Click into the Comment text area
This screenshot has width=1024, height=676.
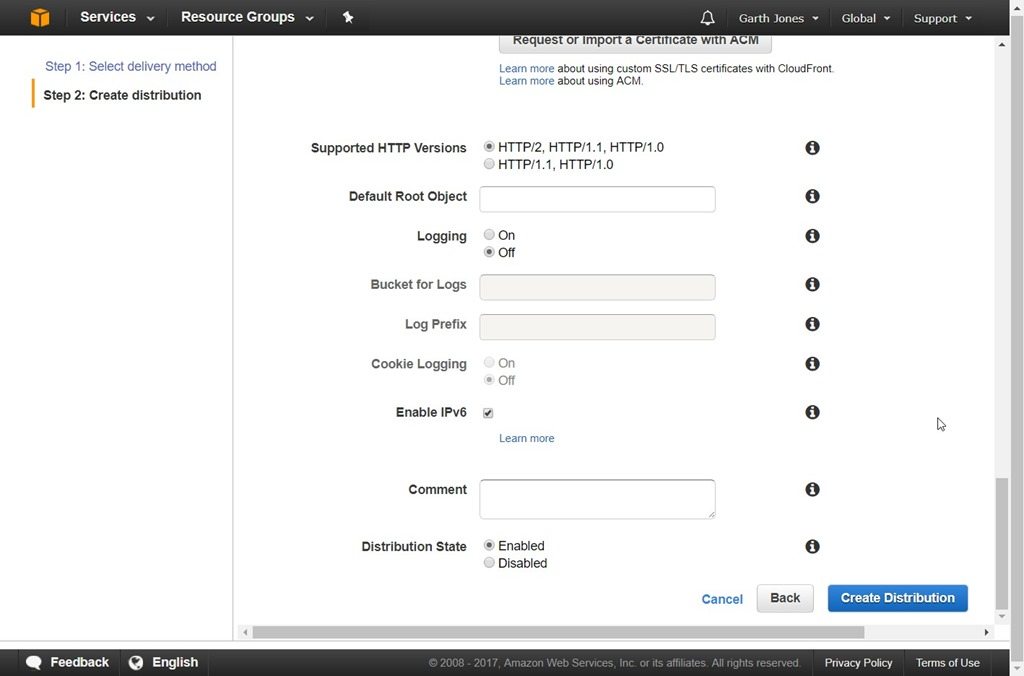pyautogui.click(x=597, y=499)
